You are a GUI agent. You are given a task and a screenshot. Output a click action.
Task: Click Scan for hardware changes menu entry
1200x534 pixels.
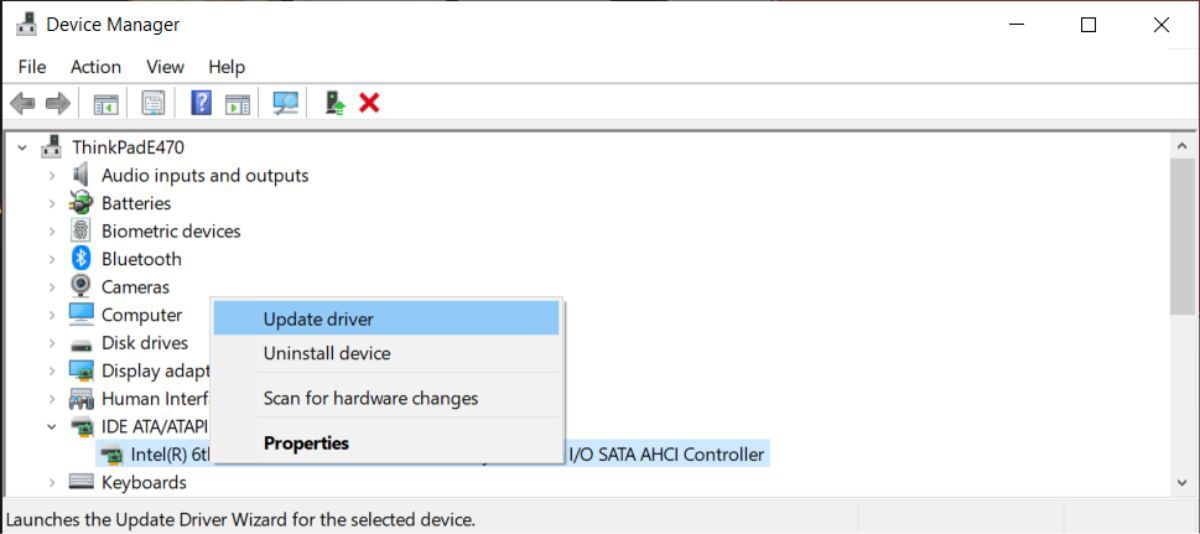tap(370, 398)
